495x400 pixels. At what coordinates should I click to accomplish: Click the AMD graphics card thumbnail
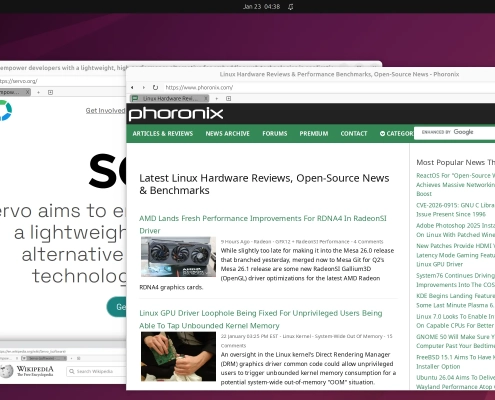pyautogui.click(x=178, y=257)
